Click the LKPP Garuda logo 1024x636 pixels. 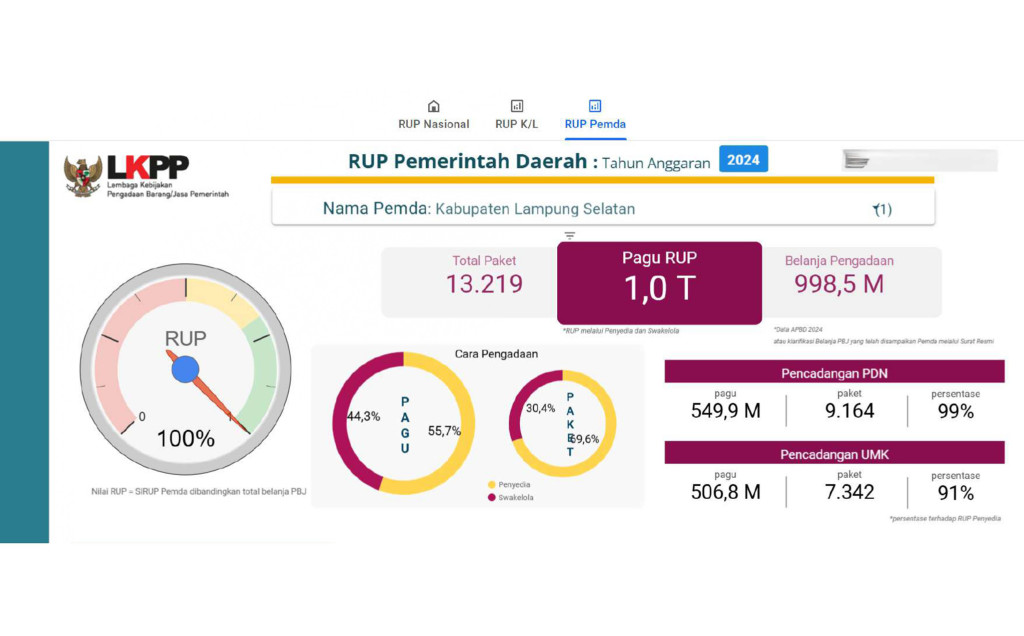[x=83, y=176]
